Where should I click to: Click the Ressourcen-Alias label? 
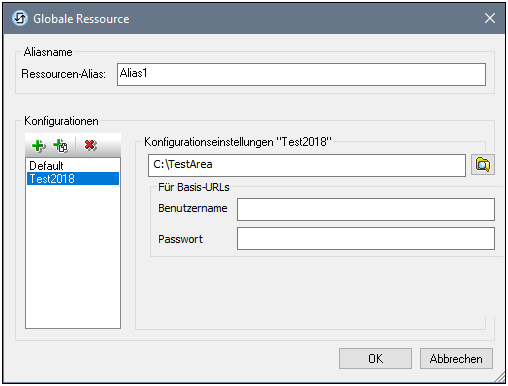(63, 74)
